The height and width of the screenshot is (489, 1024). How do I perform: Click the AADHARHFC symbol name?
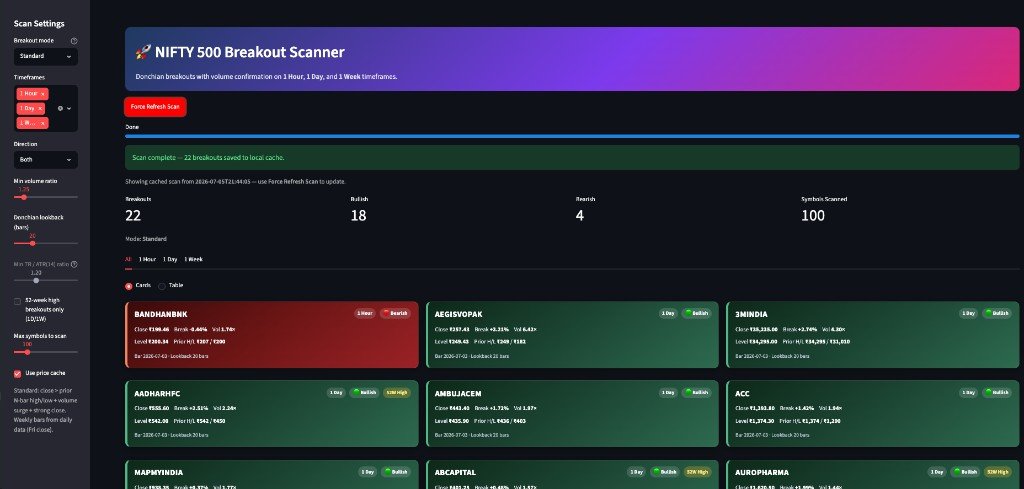tap(157, 394)
